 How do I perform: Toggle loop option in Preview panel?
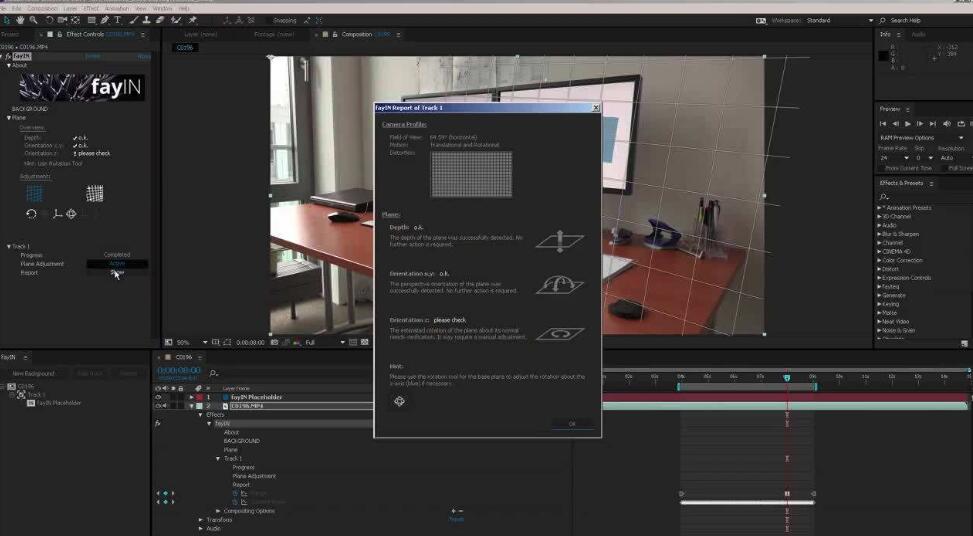click(961, 124)
